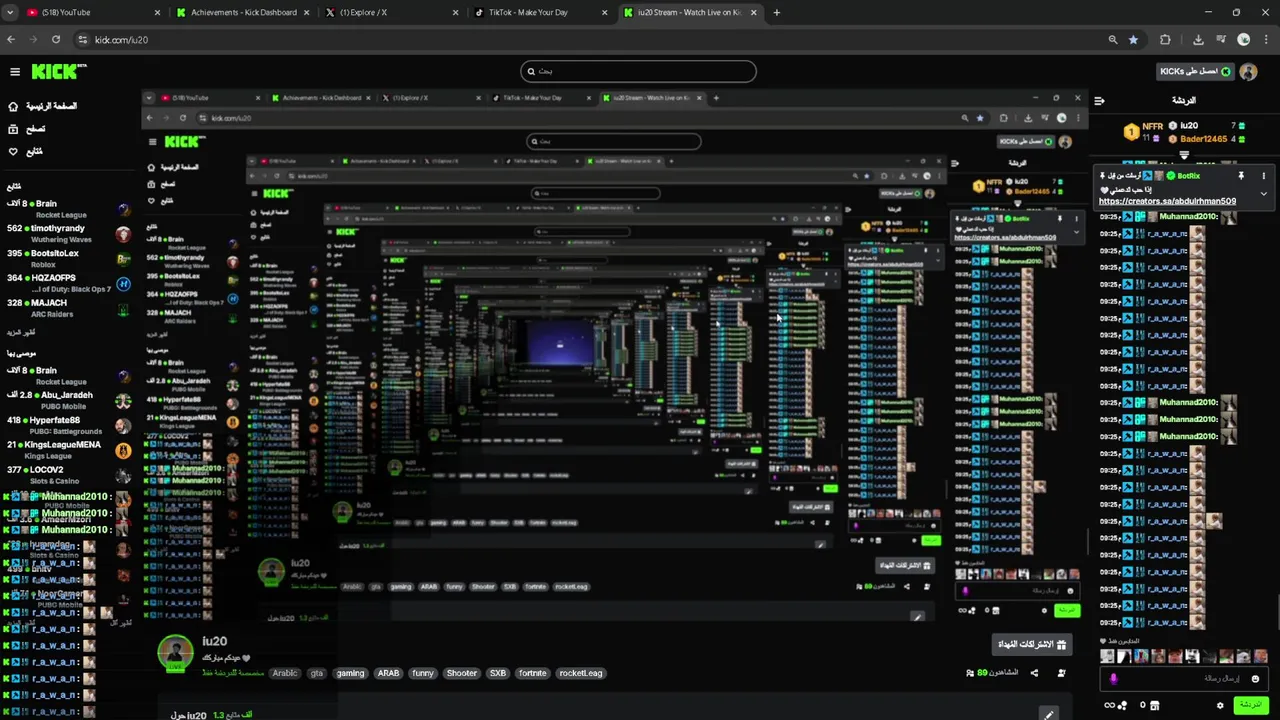Open the Kick shop icon
This screenshot has width=1280, height=720.
1155,705
